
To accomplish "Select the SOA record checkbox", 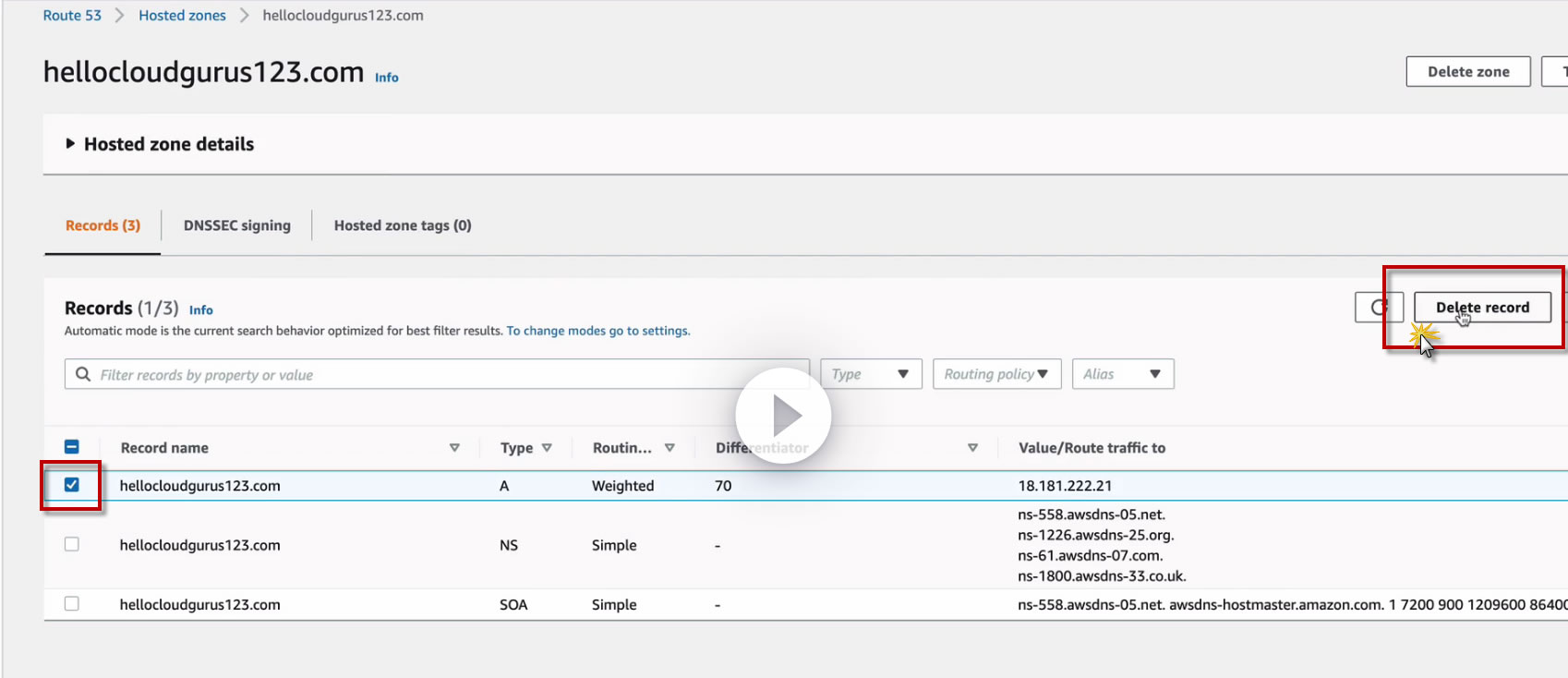I will click(72, 604).
